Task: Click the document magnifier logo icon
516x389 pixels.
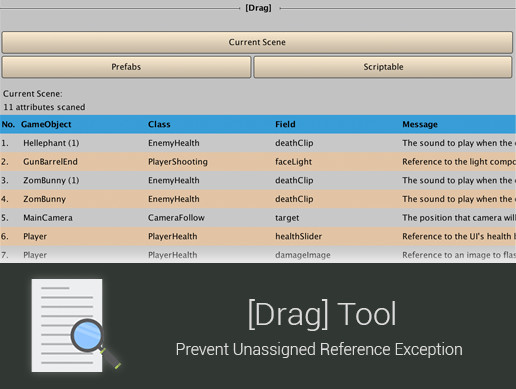Action: point(76,325)
